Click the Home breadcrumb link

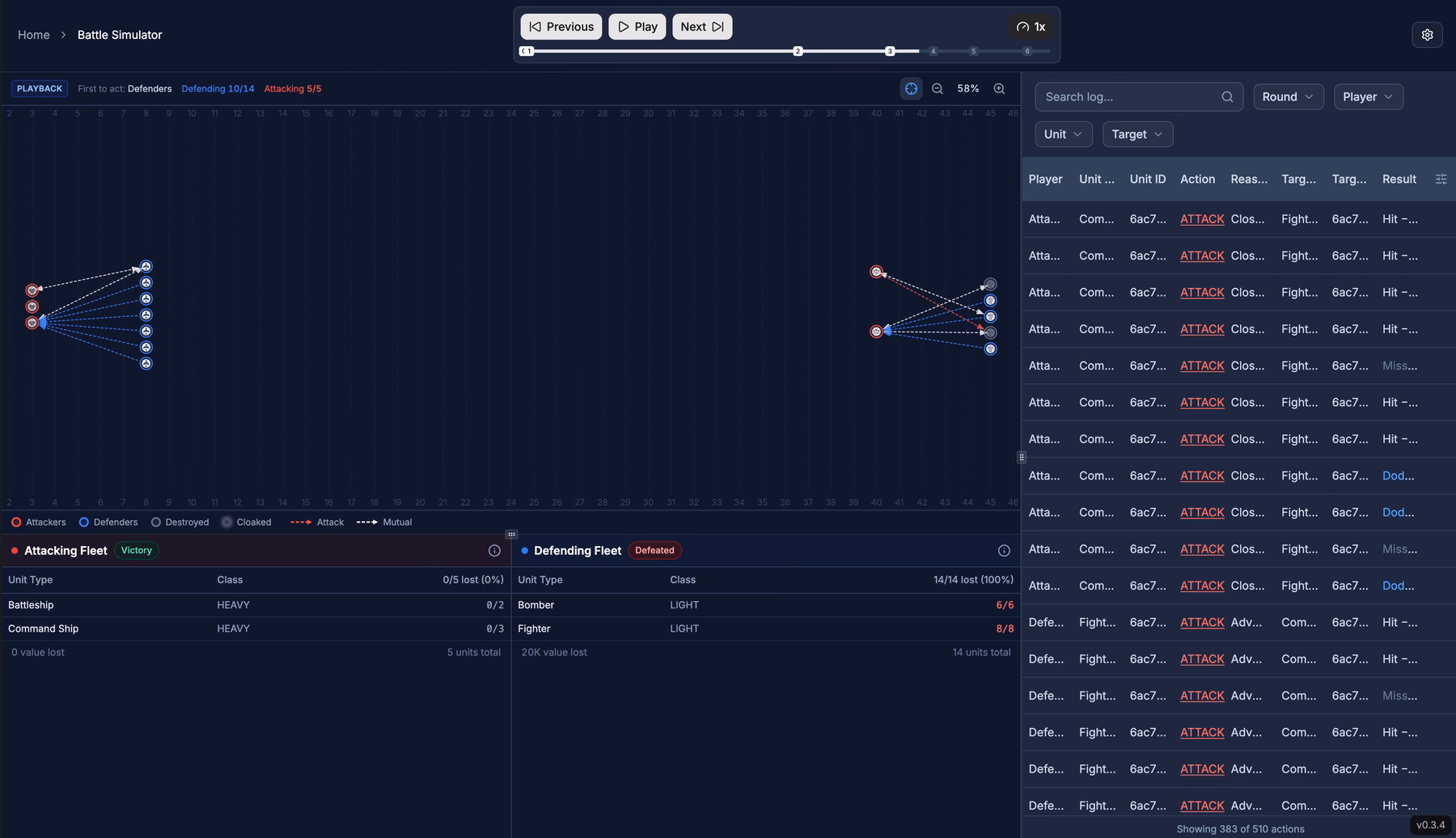click(34, 35)
